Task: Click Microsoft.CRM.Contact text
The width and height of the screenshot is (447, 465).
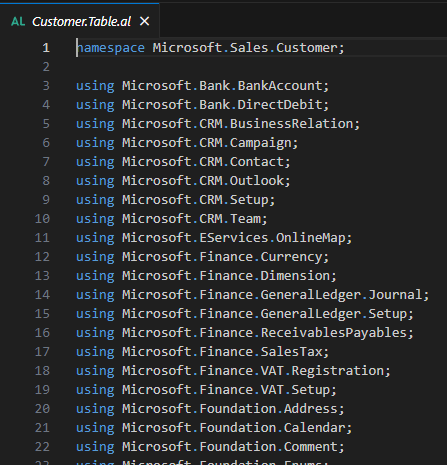Action: [x=203, y=162]
